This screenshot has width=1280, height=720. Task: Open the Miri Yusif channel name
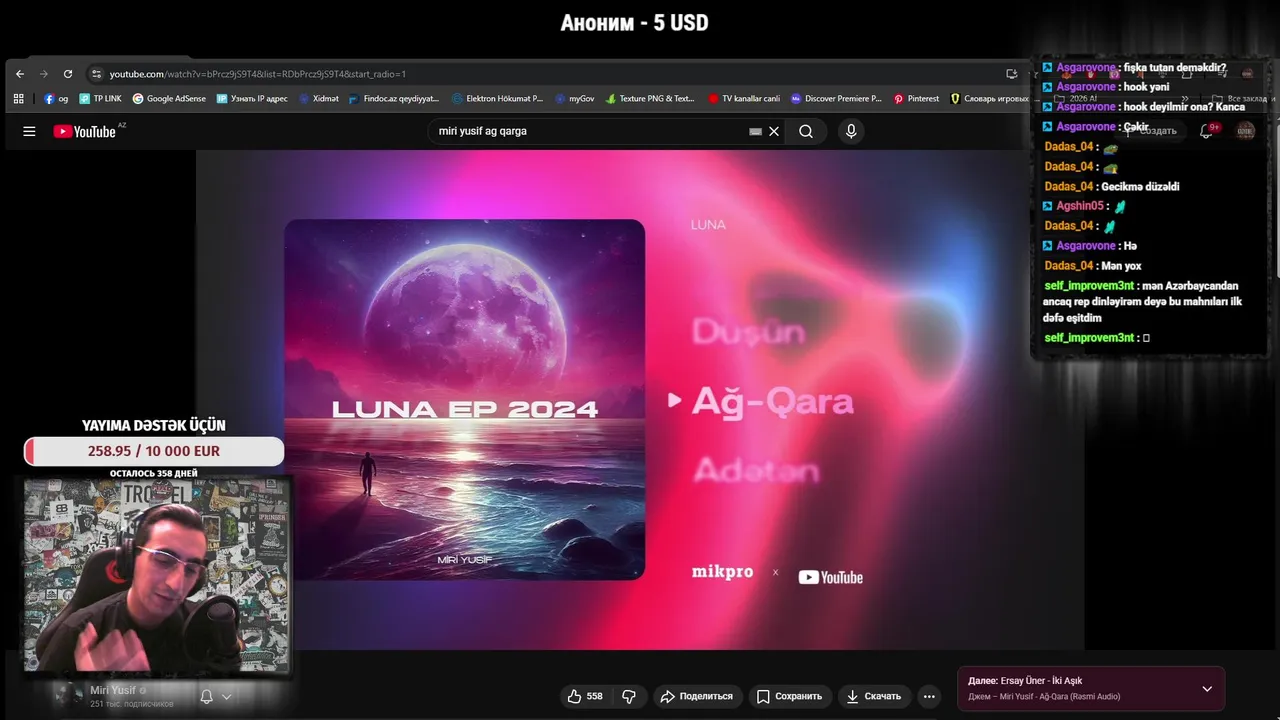(x=113, y=690)
